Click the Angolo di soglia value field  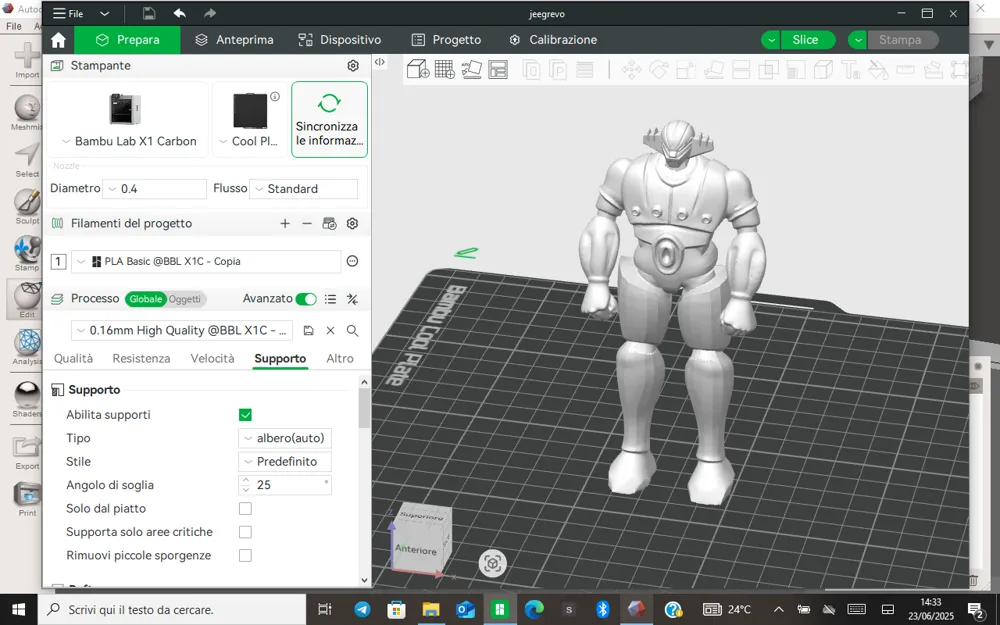pyautogui.click(x=285, y=485)
